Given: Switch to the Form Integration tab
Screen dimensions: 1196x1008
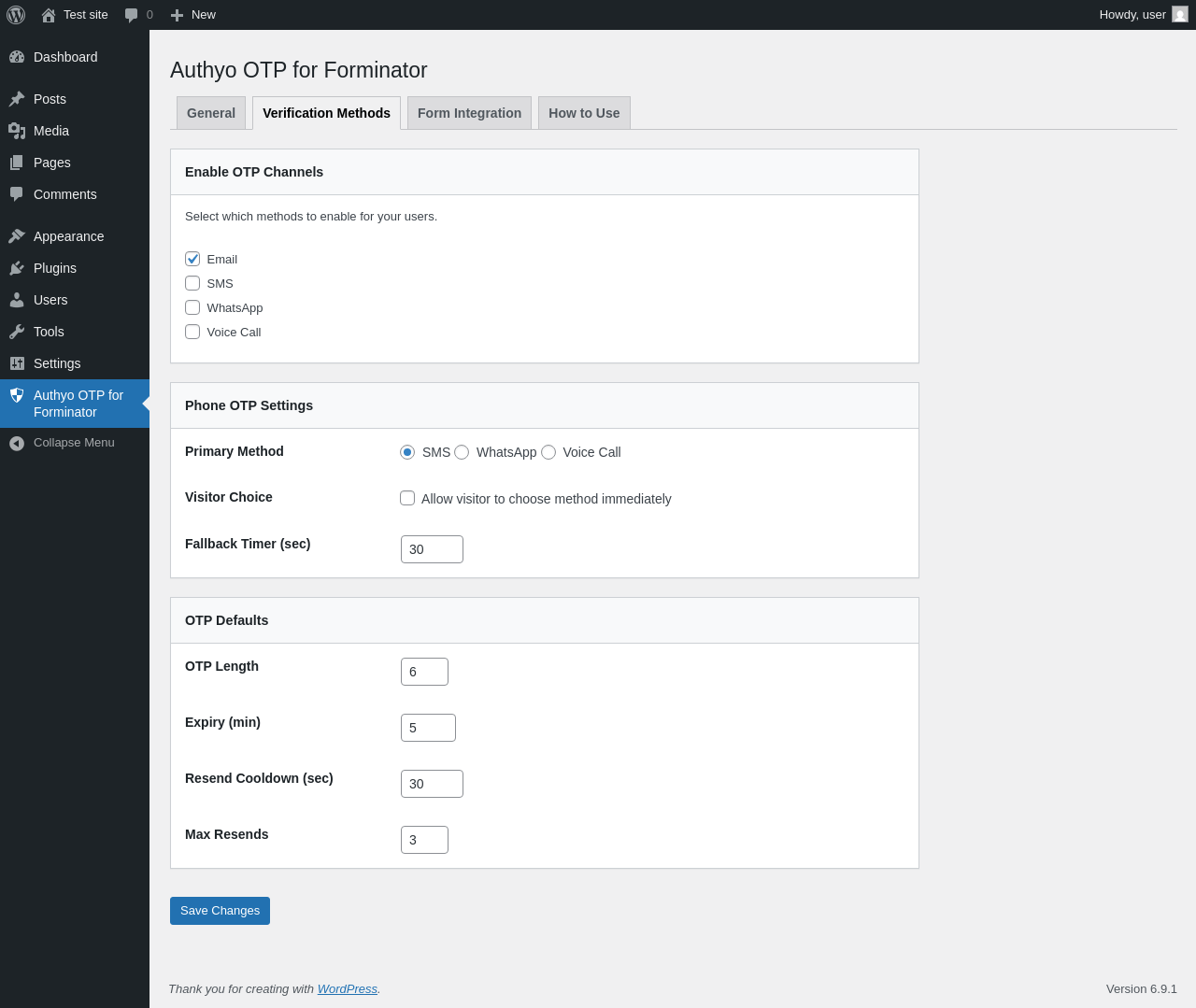Looking at the screenshot, I should pos(469,113).
